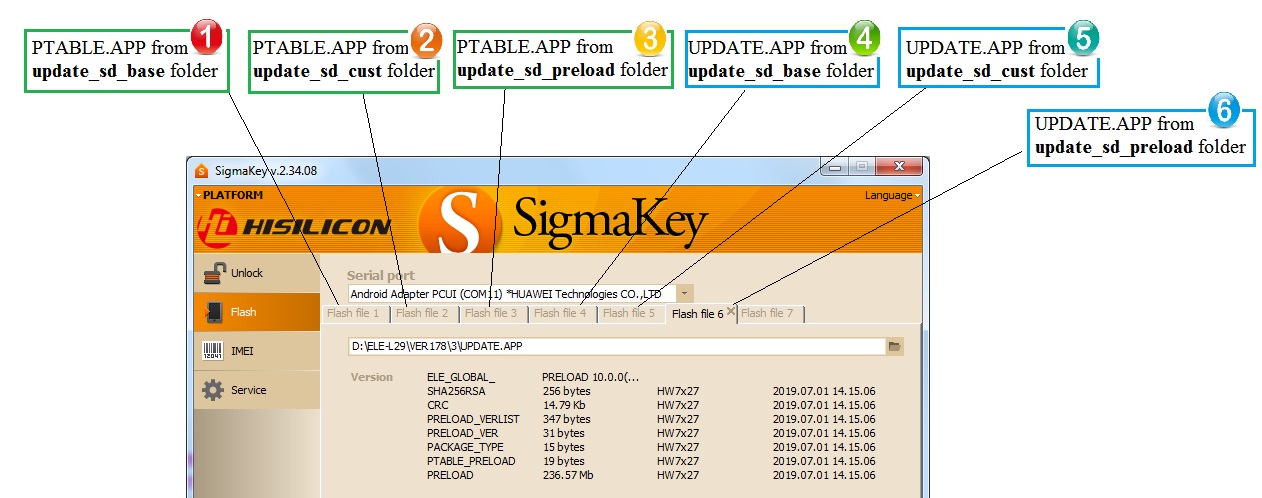This screenshot has width=1262, height=498.
Task: Select the PRELOAD_VERLIST partition row
Action: tap(650, 419)
